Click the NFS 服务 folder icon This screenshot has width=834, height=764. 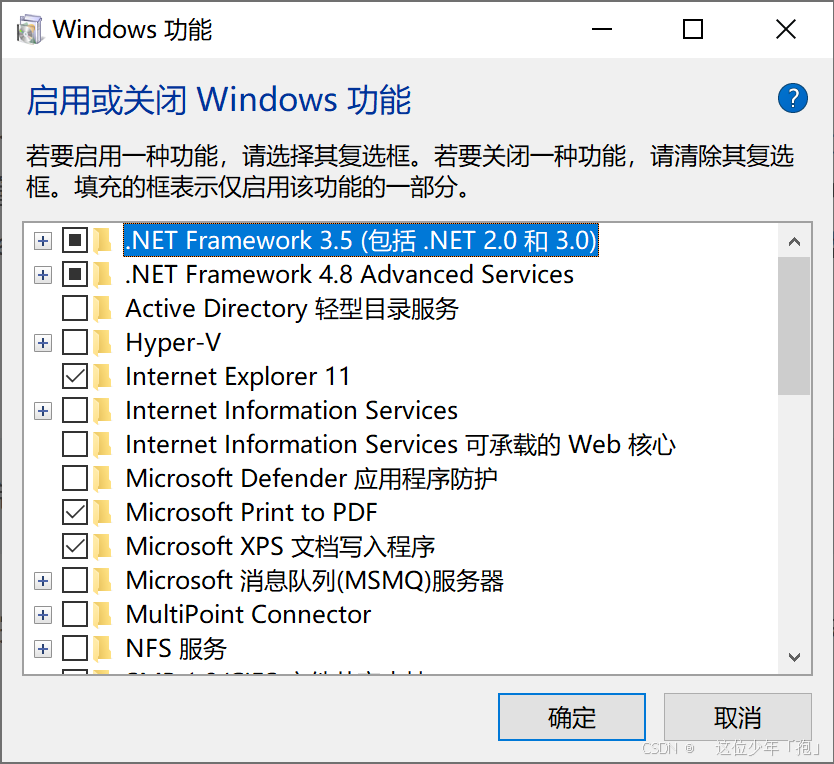[x=100, y=648]
